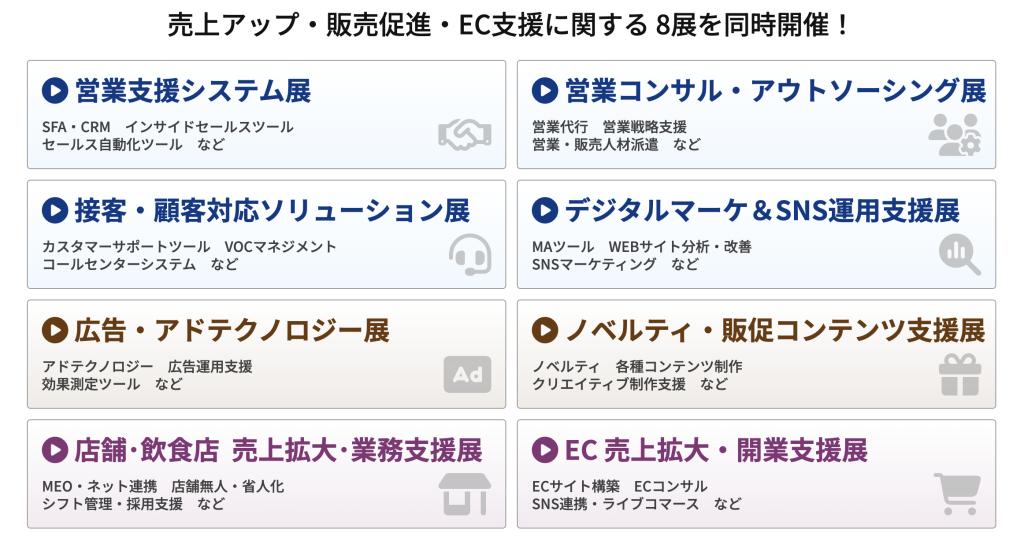The image size is (1024, 540).
Task: Click the shopping cart icon for EC 売上拡大
Action: point(956,494)
